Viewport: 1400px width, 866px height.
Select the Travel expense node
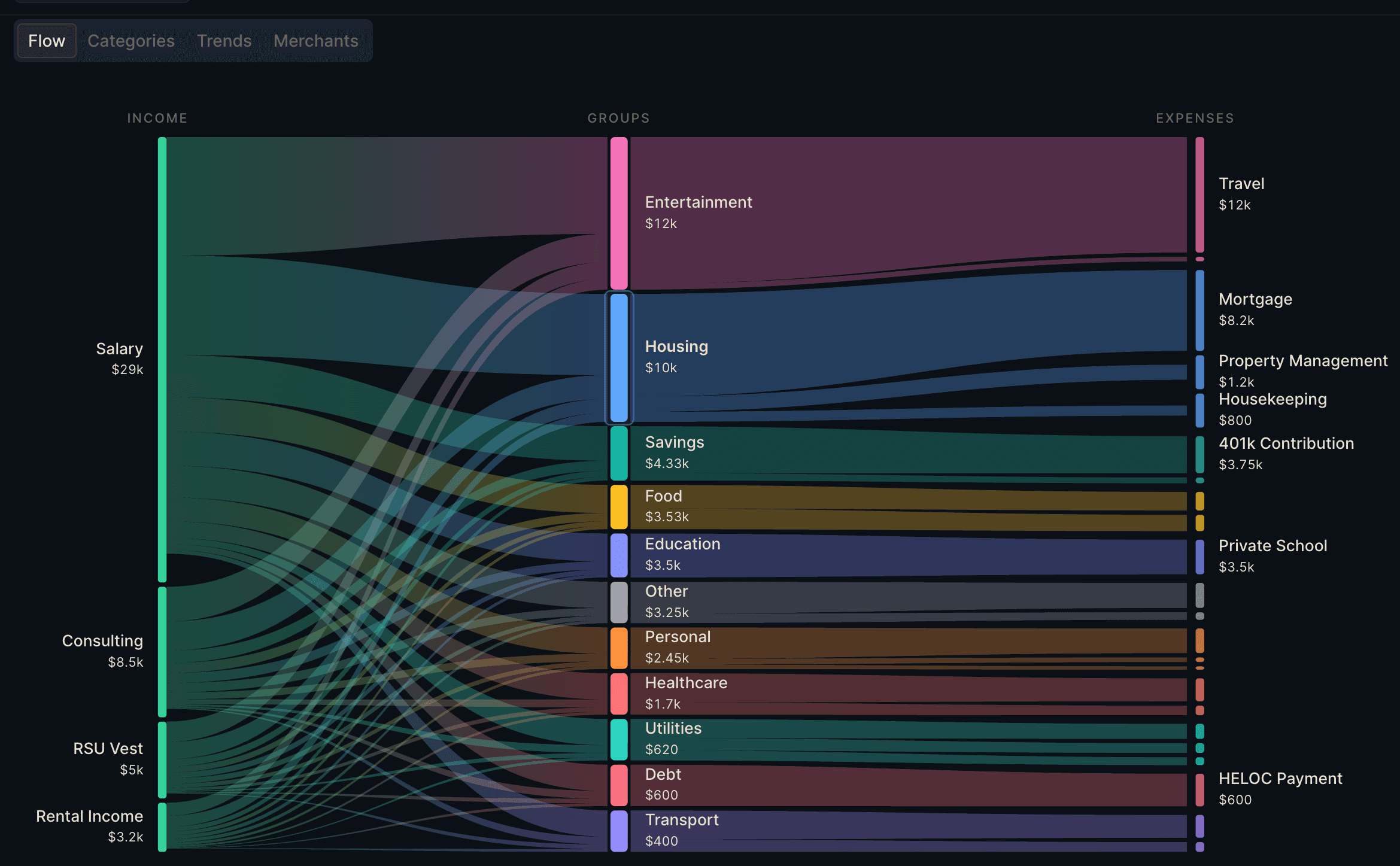pos(1199,195)
